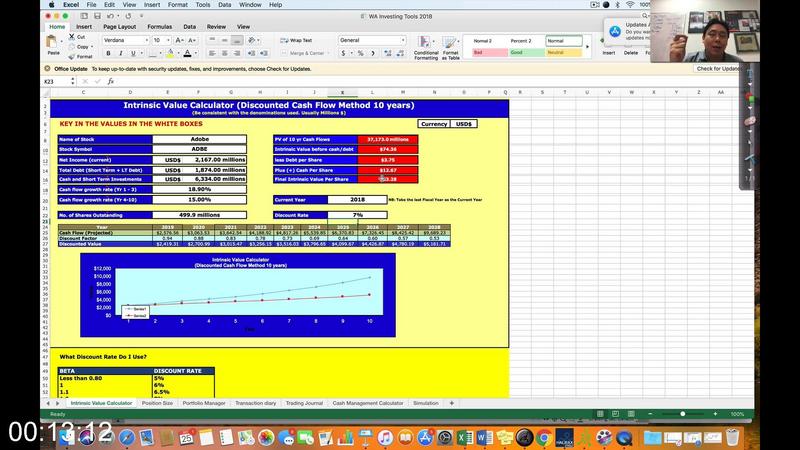The width and height of the screenshot is (800, 450).
Task: Click the Copy icon
Action: (x=72, y=46)
